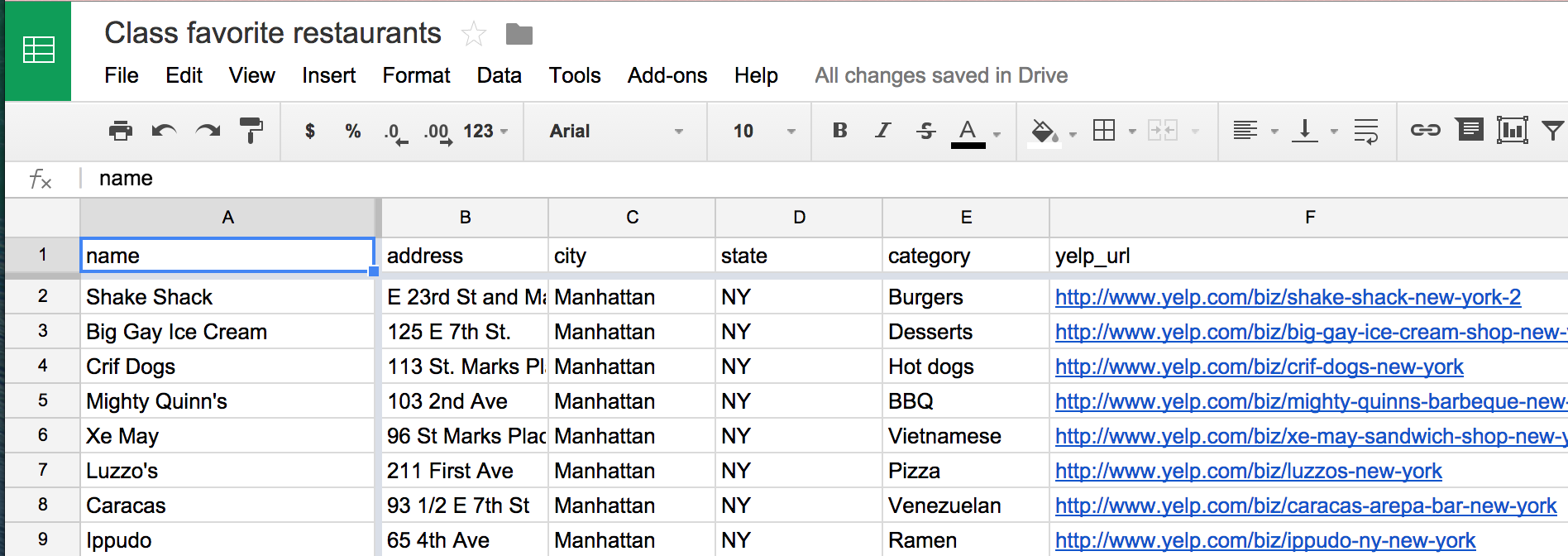
Task: Select the Paint format tool
Action: 251,131
